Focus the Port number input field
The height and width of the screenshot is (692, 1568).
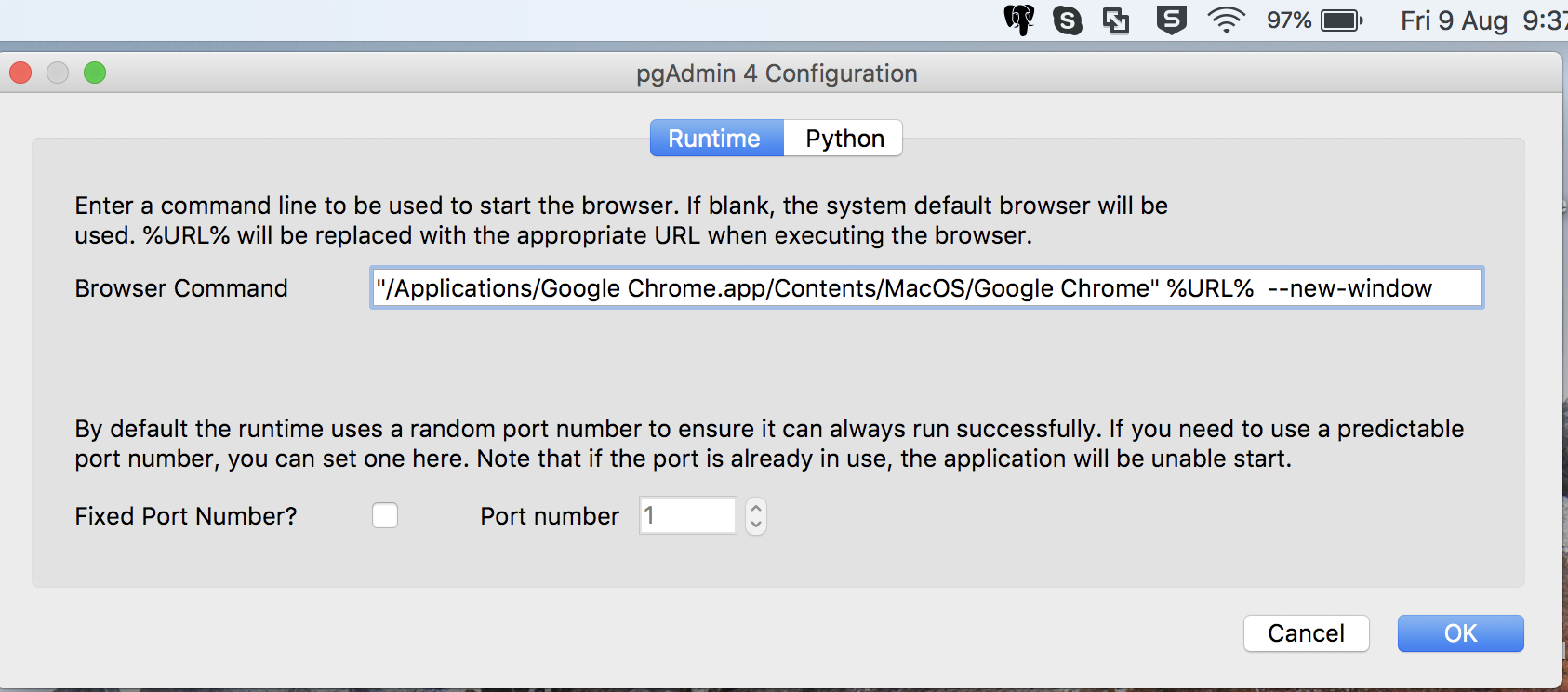click(687, 515)
